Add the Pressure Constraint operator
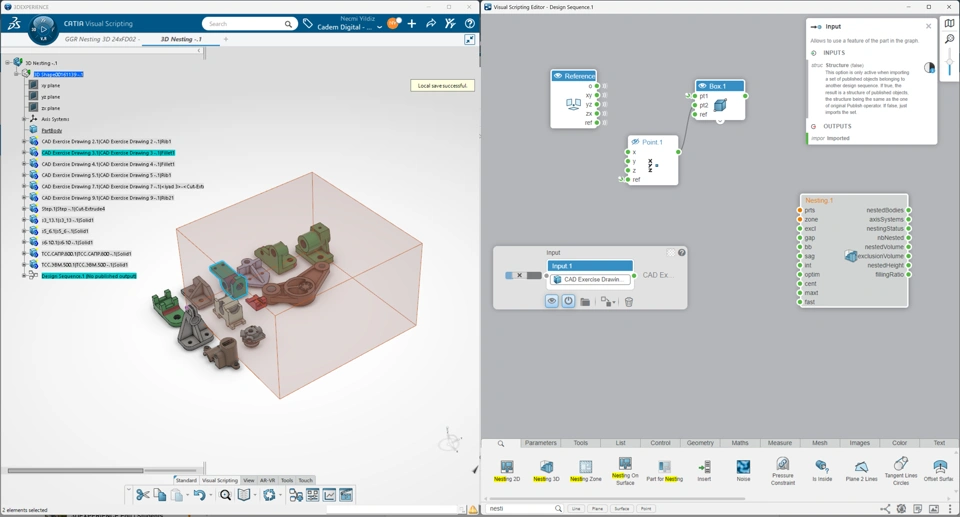This screenshot has height=517, width=960. click(782, 470)
